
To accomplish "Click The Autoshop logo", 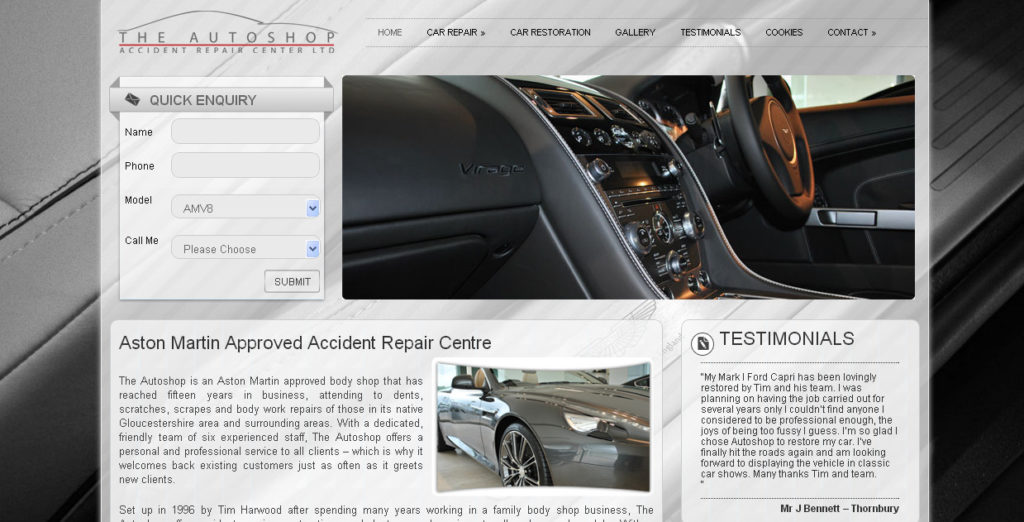I will (x=226, y=33).
